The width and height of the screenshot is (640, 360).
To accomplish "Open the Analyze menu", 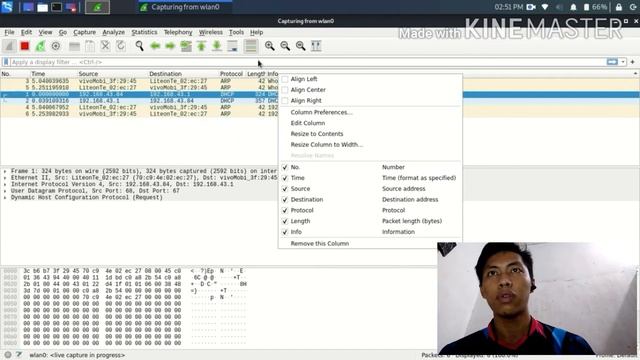I will click(113, 32).
